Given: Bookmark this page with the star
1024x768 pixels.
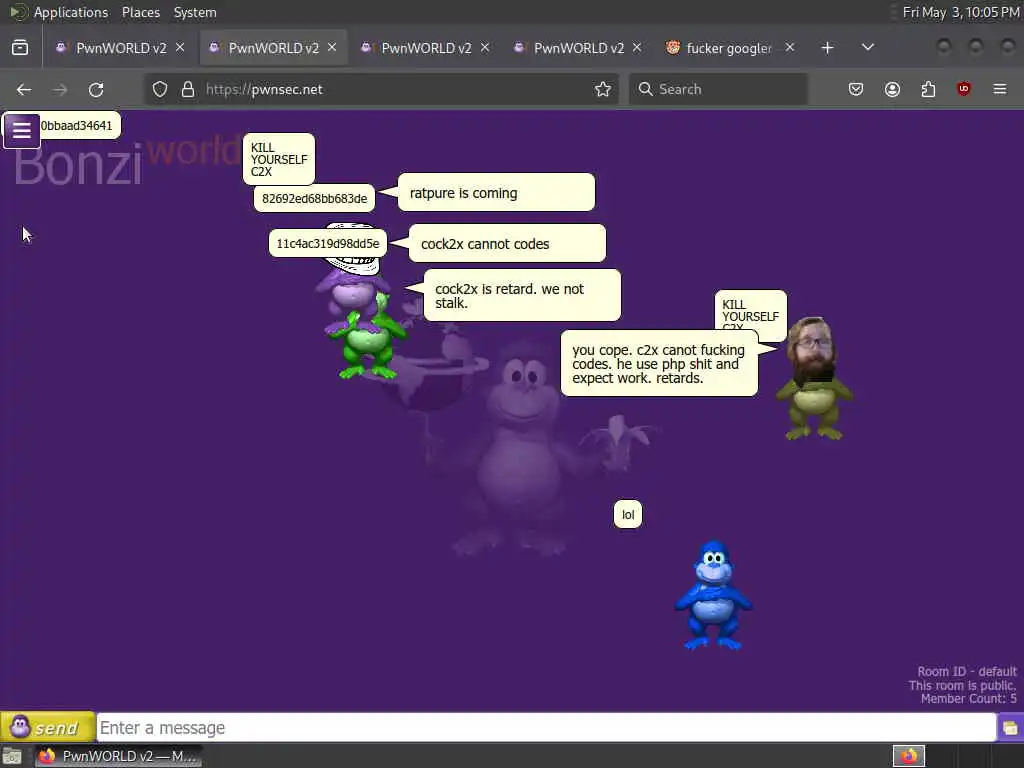Looking at the screenshot, I should (x=603, y=89).
